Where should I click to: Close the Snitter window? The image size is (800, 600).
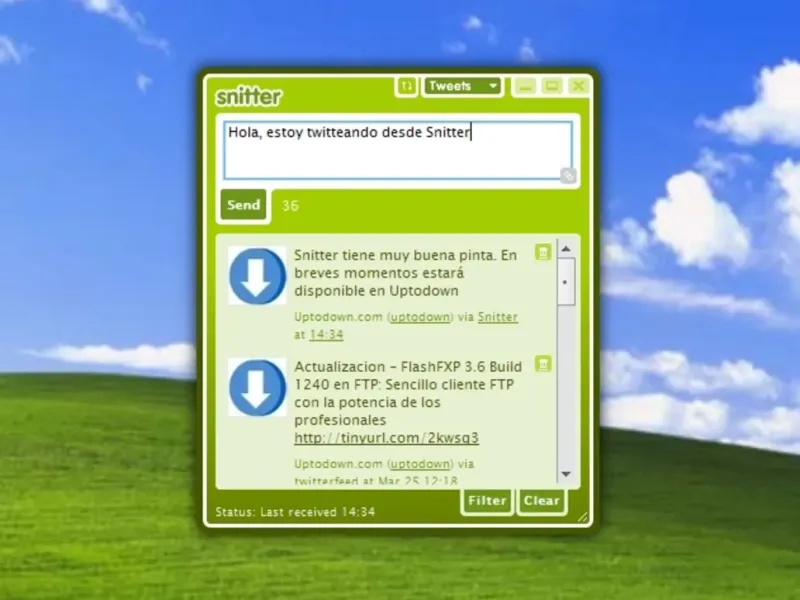click(578, 86)
